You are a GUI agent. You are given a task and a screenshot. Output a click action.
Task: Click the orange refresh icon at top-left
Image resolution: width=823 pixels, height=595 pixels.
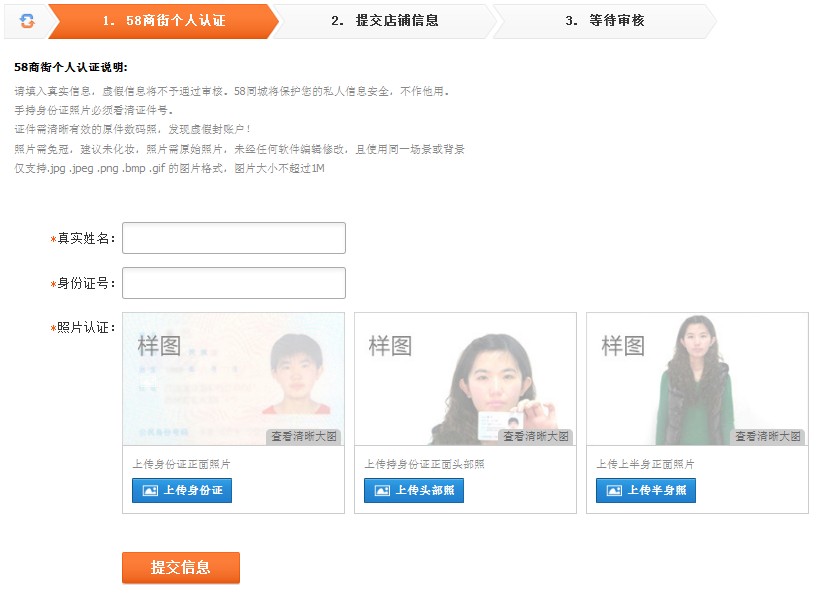pos(27,20)
